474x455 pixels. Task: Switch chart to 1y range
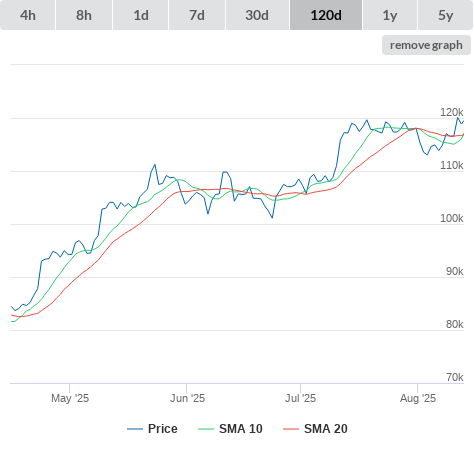point(390,15)
